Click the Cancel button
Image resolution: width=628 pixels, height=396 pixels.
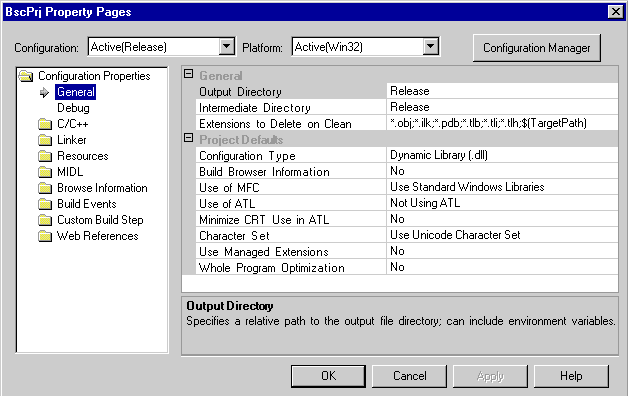(x=409, y=376)
